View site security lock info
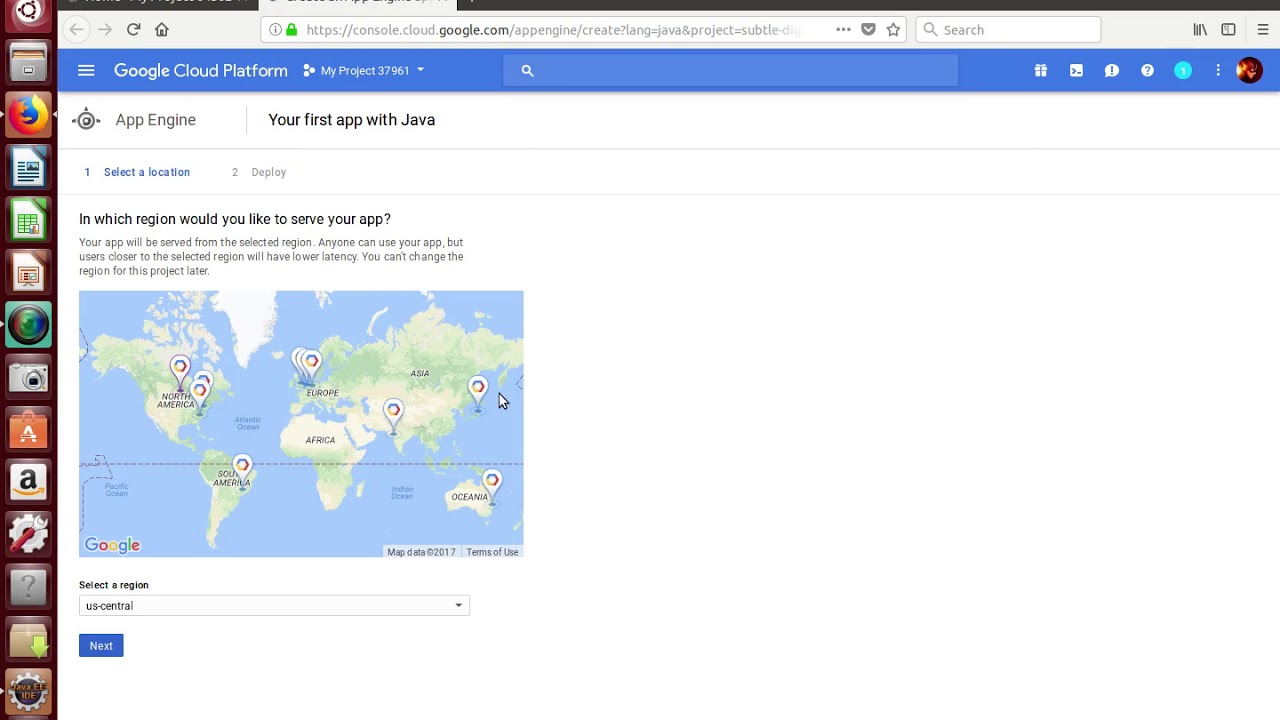 (291, 30)
